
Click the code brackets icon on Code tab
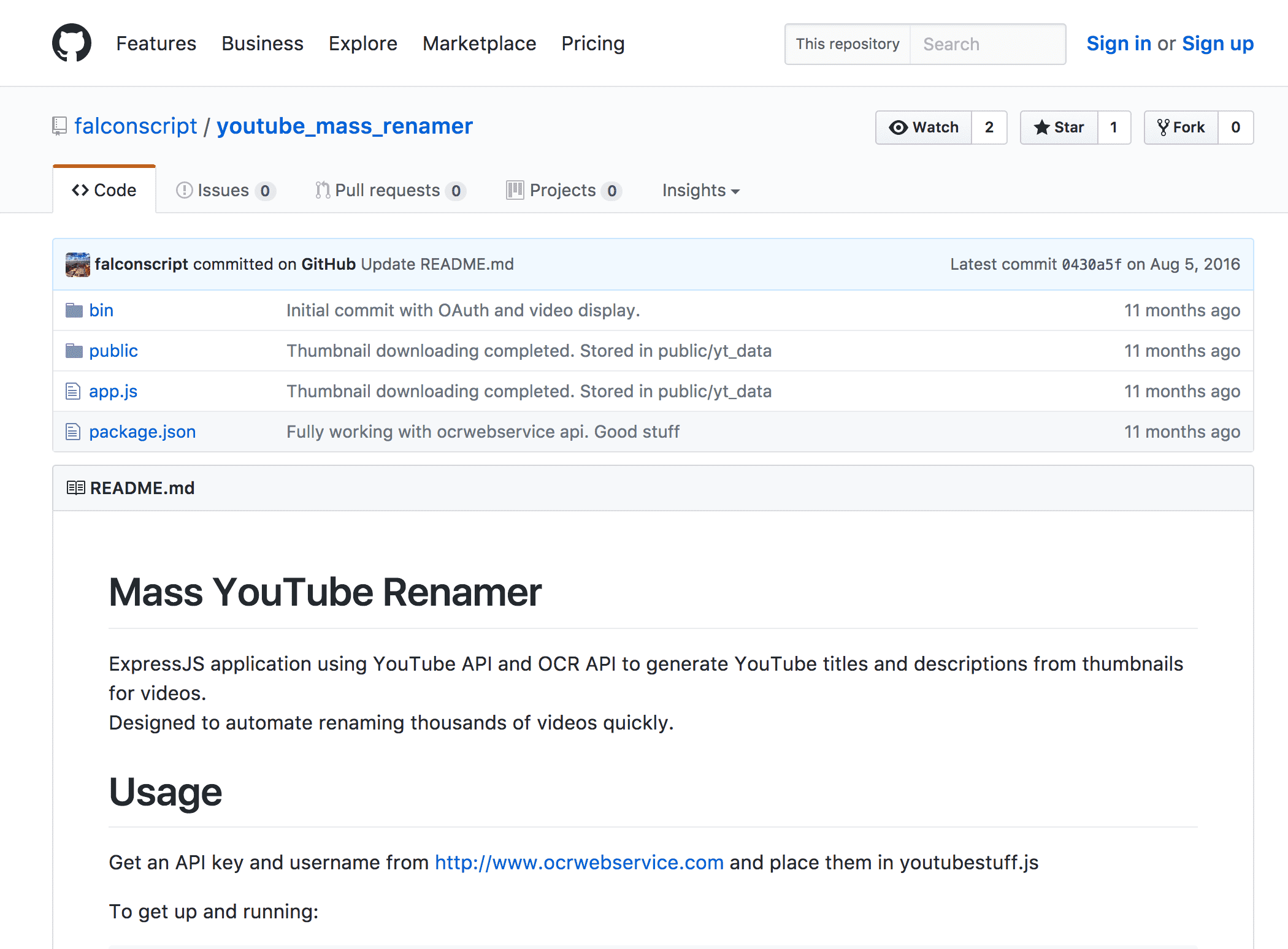coord(80,190)
